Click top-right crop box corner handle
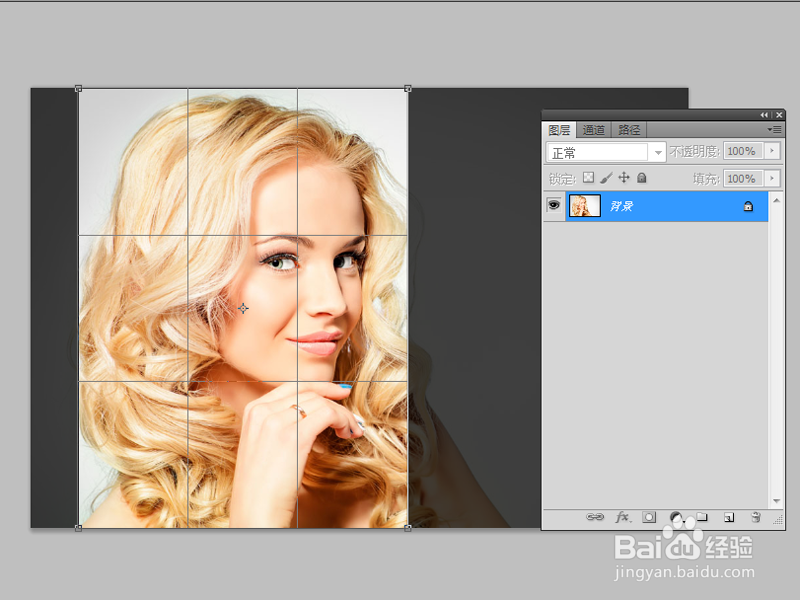 click(x=408, y=89)
